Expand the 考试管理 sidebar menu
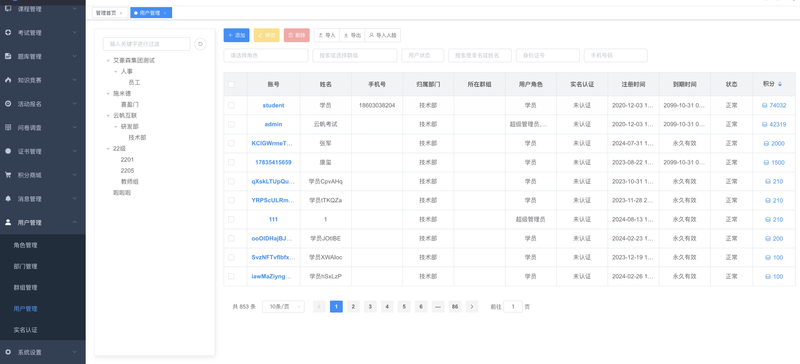Screen dimensions: 800x364 click(x=43, y=33)
